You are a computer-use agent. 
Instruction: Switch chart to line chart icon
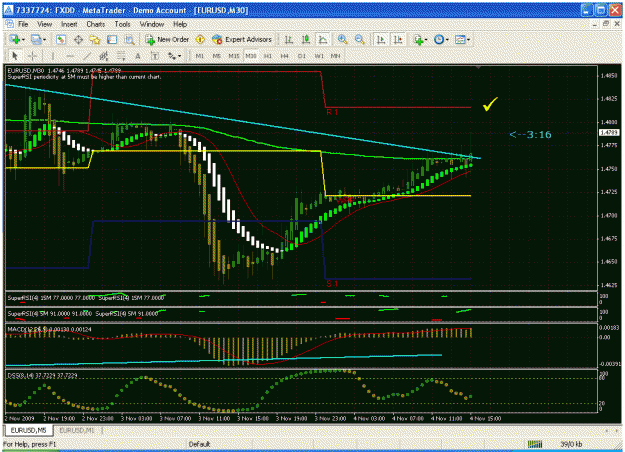pos(323,39)
